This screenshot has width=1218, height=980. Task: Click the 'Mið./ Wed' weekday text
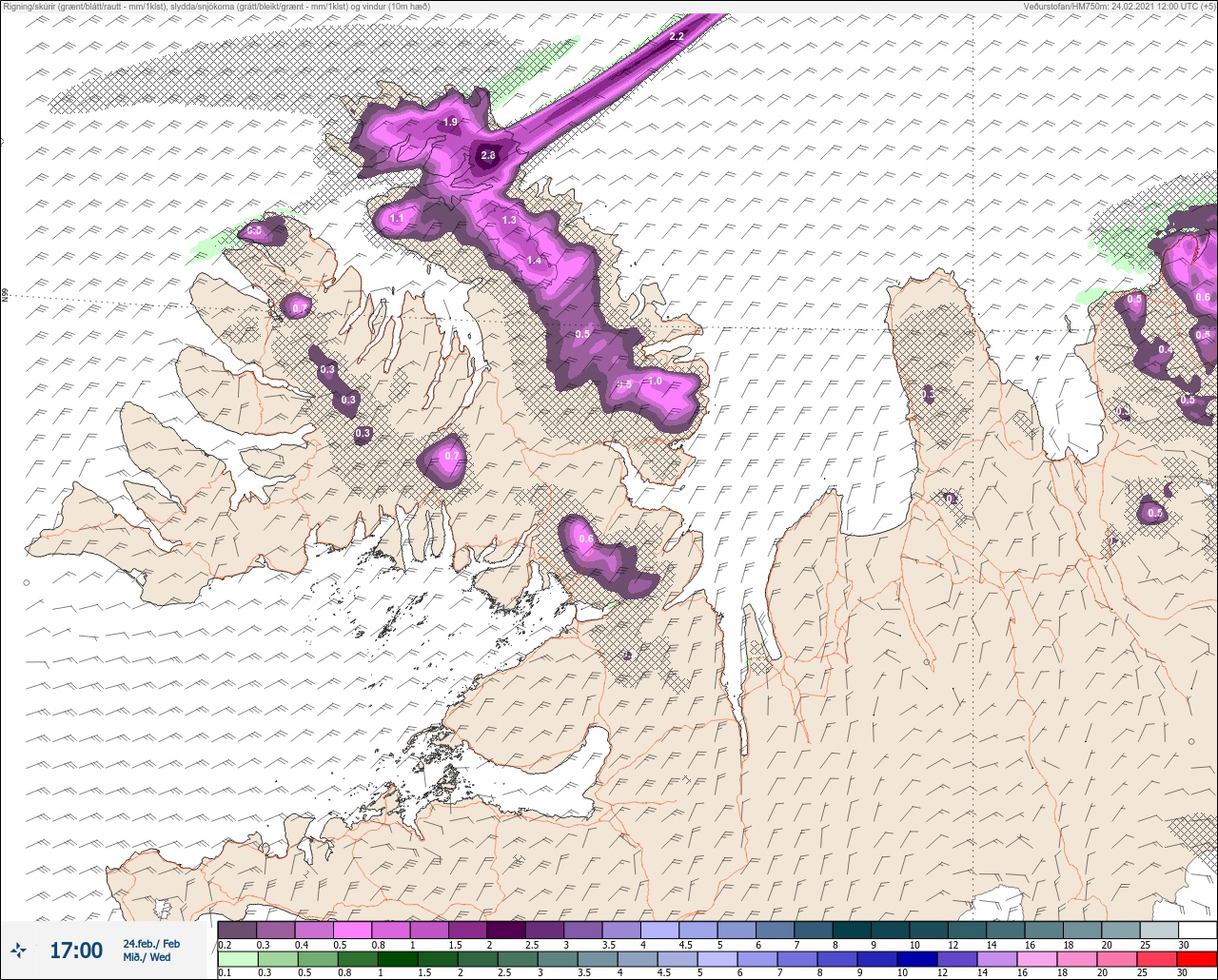tap(147, 957)
